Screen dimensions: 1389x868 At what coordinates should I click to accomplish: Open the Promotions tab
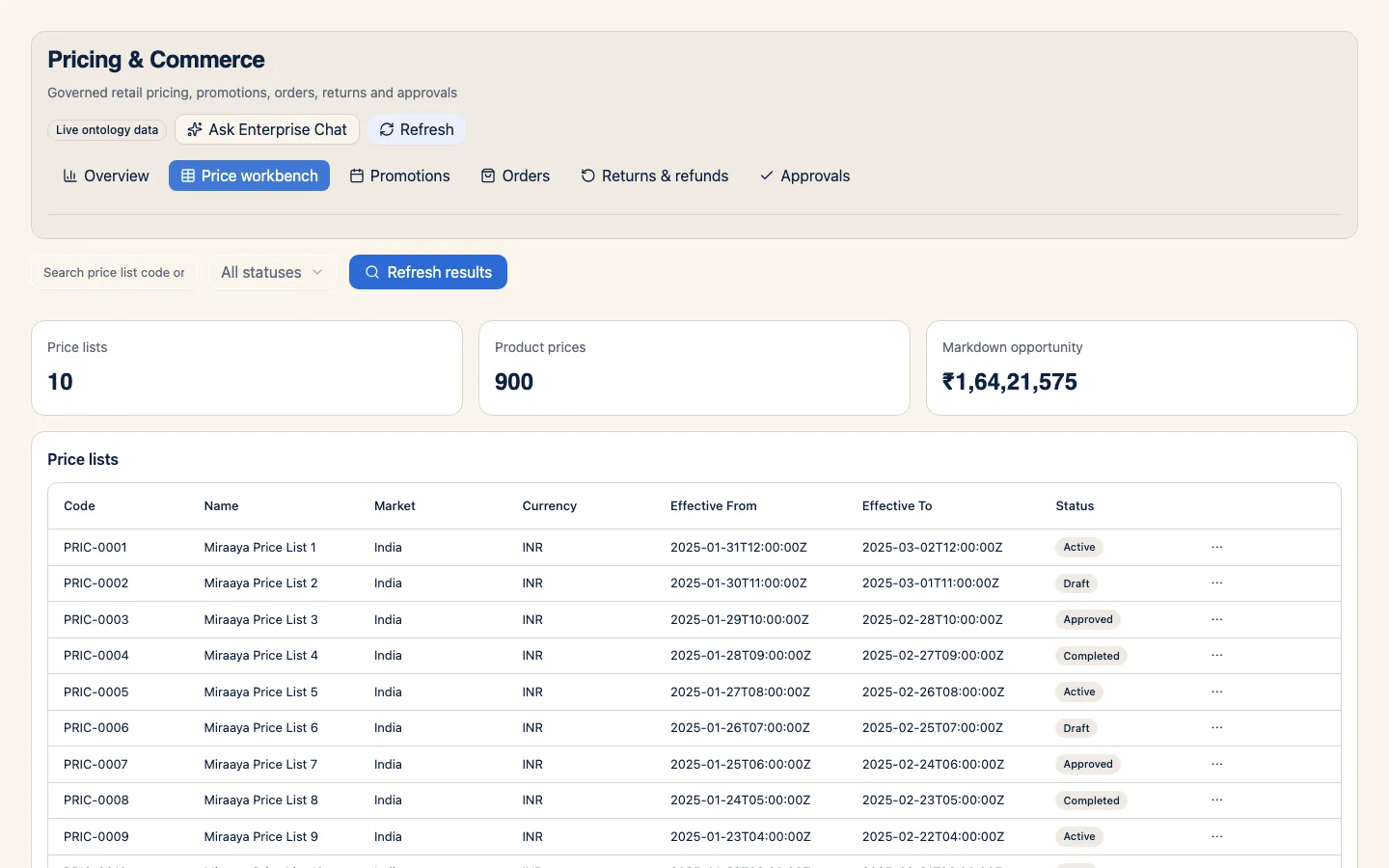pyautogui.click(x=399, y=176)
